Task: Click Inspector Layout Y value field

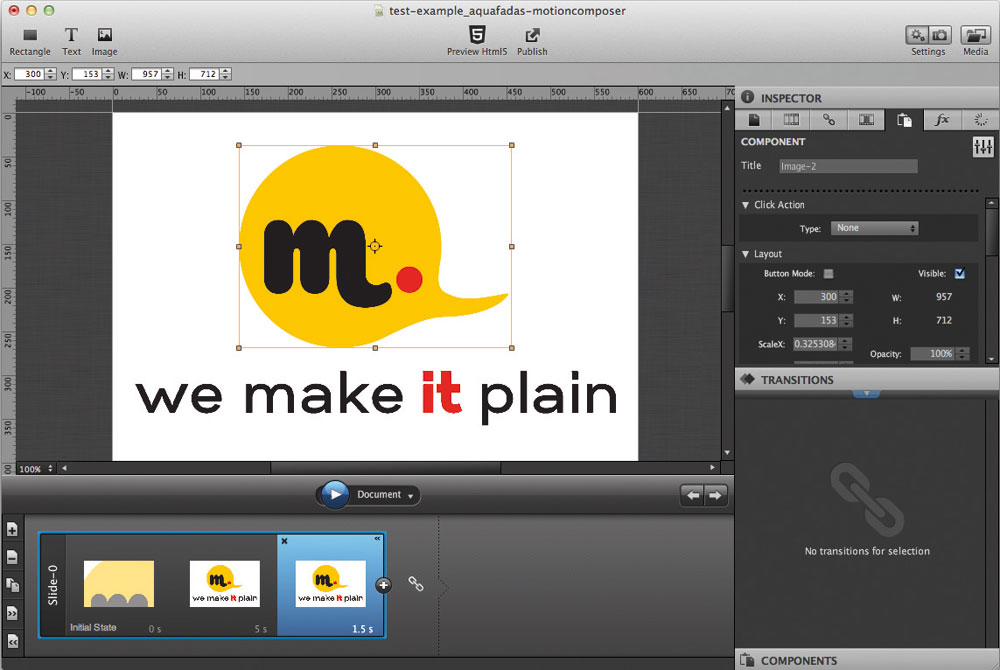Action: click(816, 321)
